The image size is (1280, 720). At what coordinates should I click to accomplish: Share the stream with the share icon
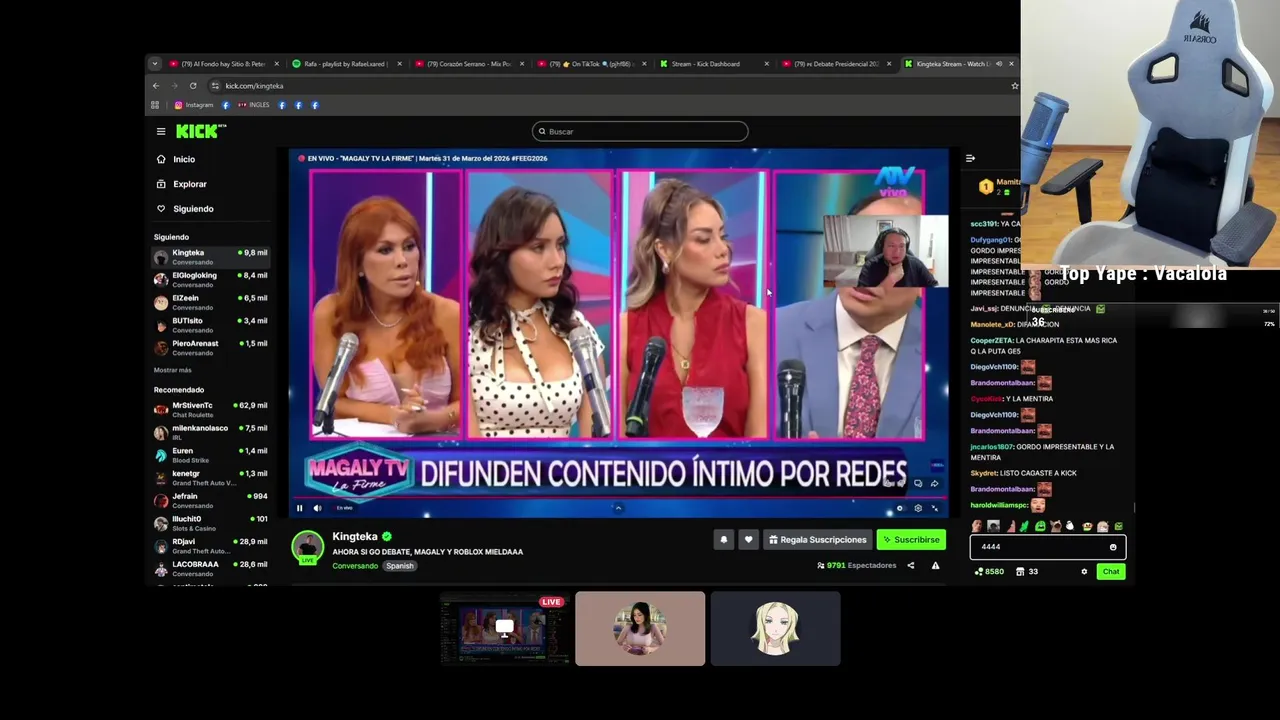pos(910,566)
